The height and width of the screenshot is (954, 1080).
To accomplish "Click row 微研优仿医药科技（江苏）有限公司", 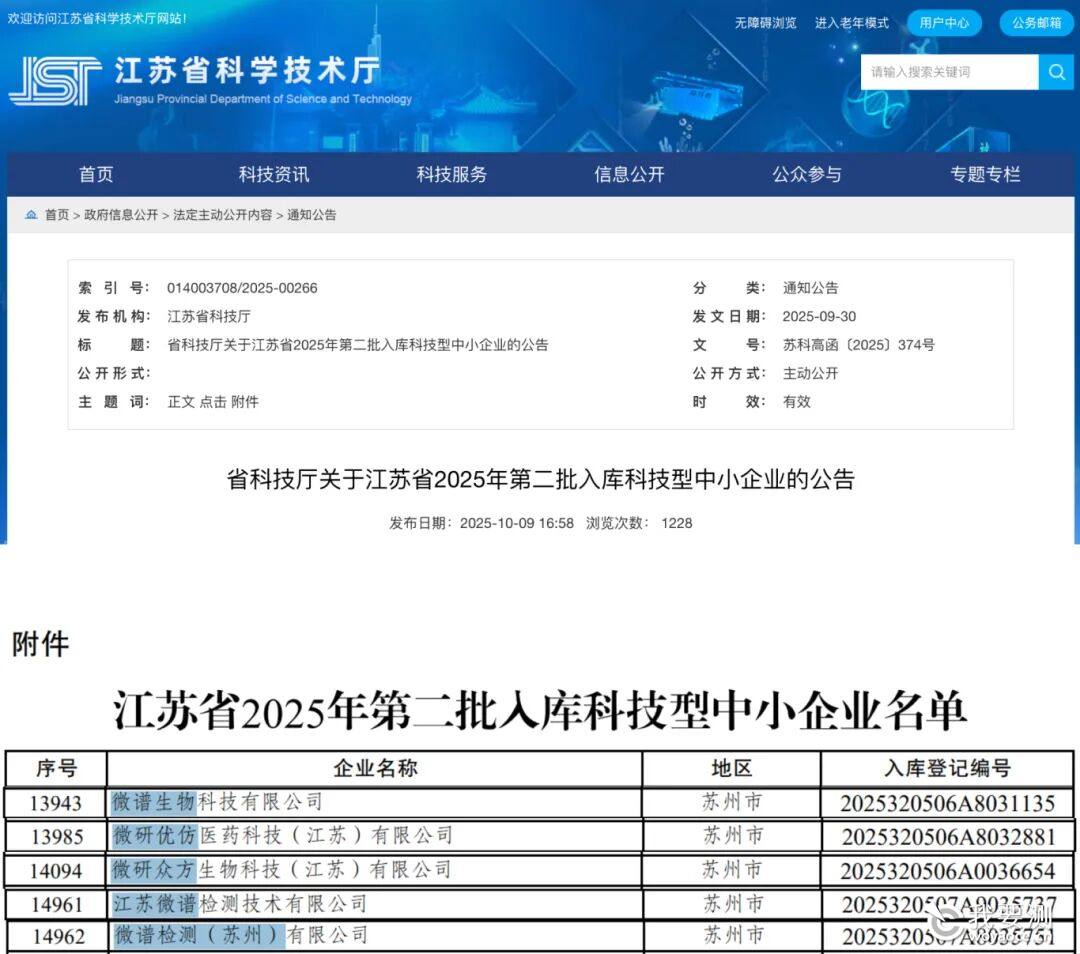I will point(282,836).
